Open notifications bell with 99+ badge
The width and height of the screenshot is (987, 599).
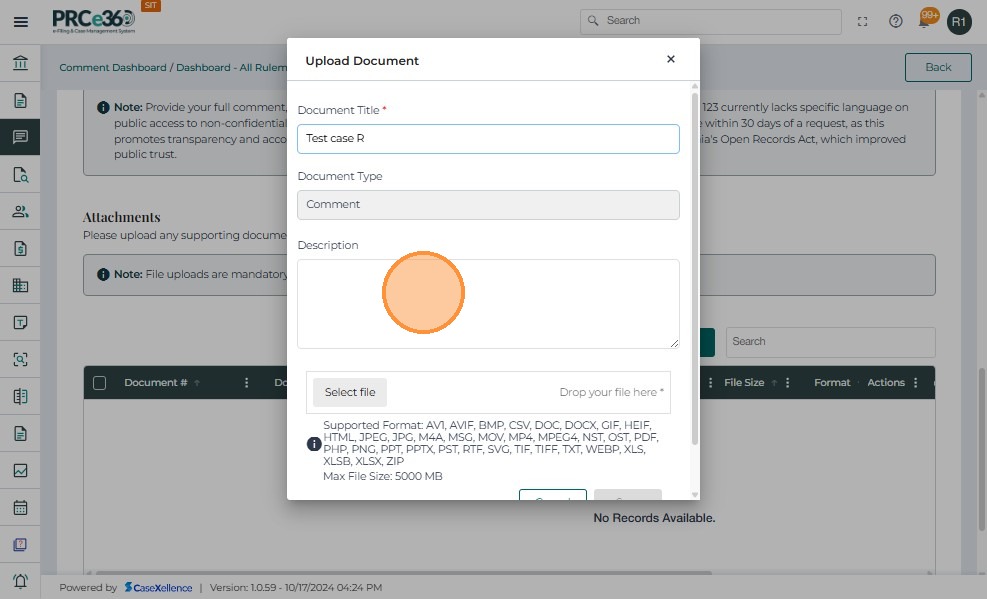pyautogui.click(x=927, y=20)
